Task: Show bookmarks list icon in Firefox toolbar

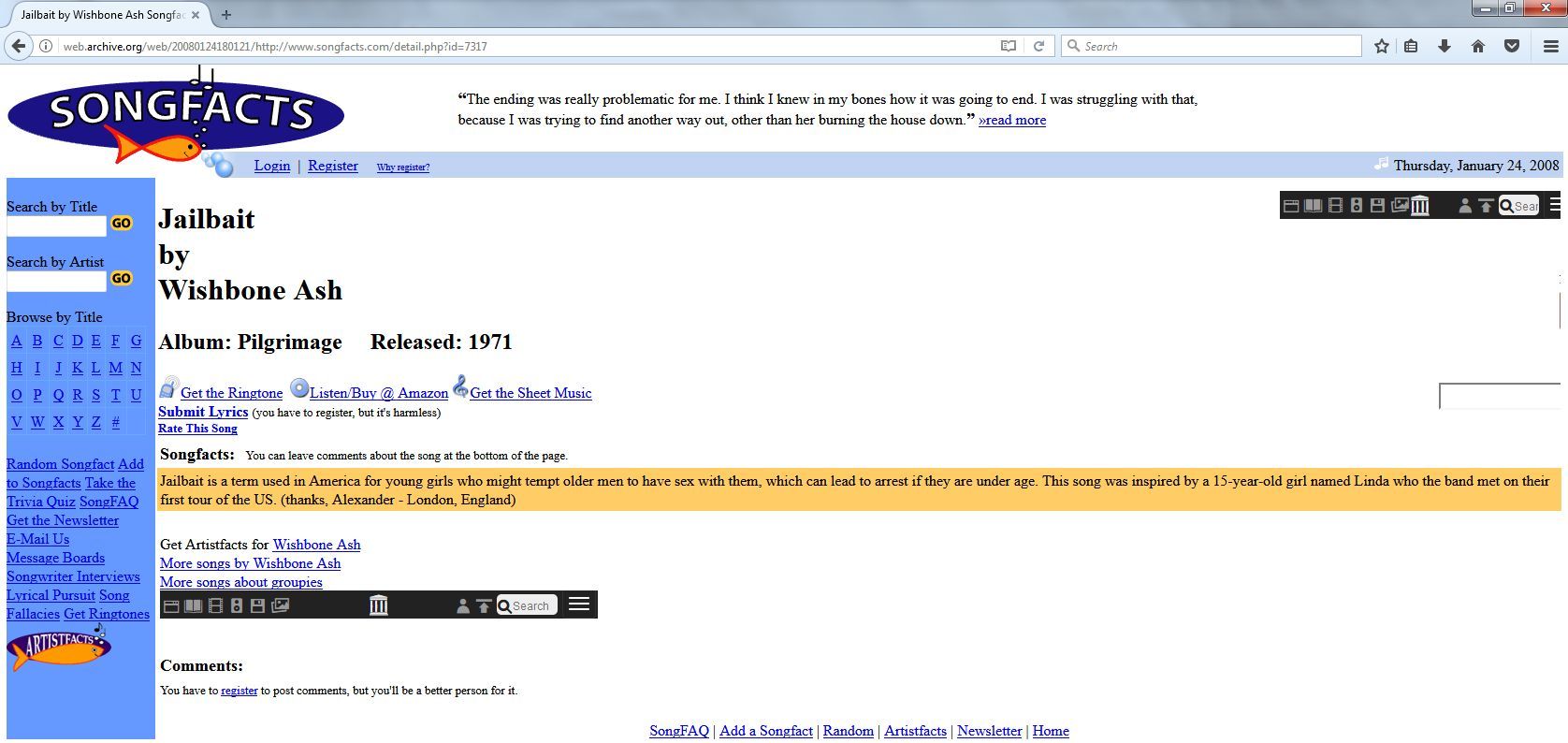Action: [x=1411, y=46]
